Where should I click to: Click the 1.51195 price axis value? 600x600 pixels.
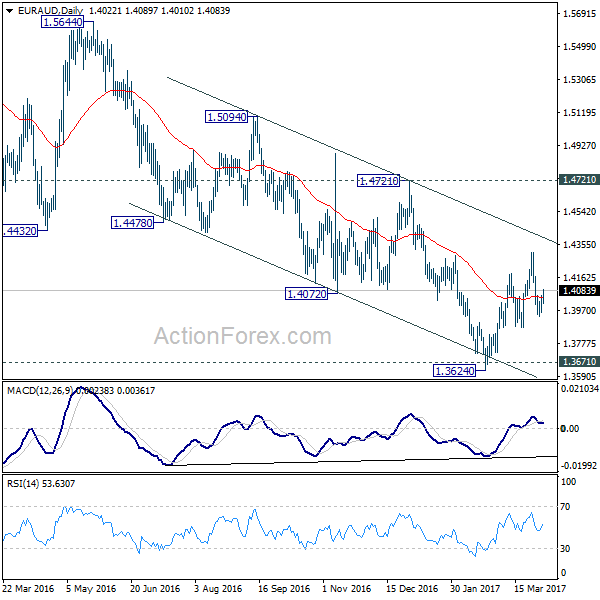[579, 113]
